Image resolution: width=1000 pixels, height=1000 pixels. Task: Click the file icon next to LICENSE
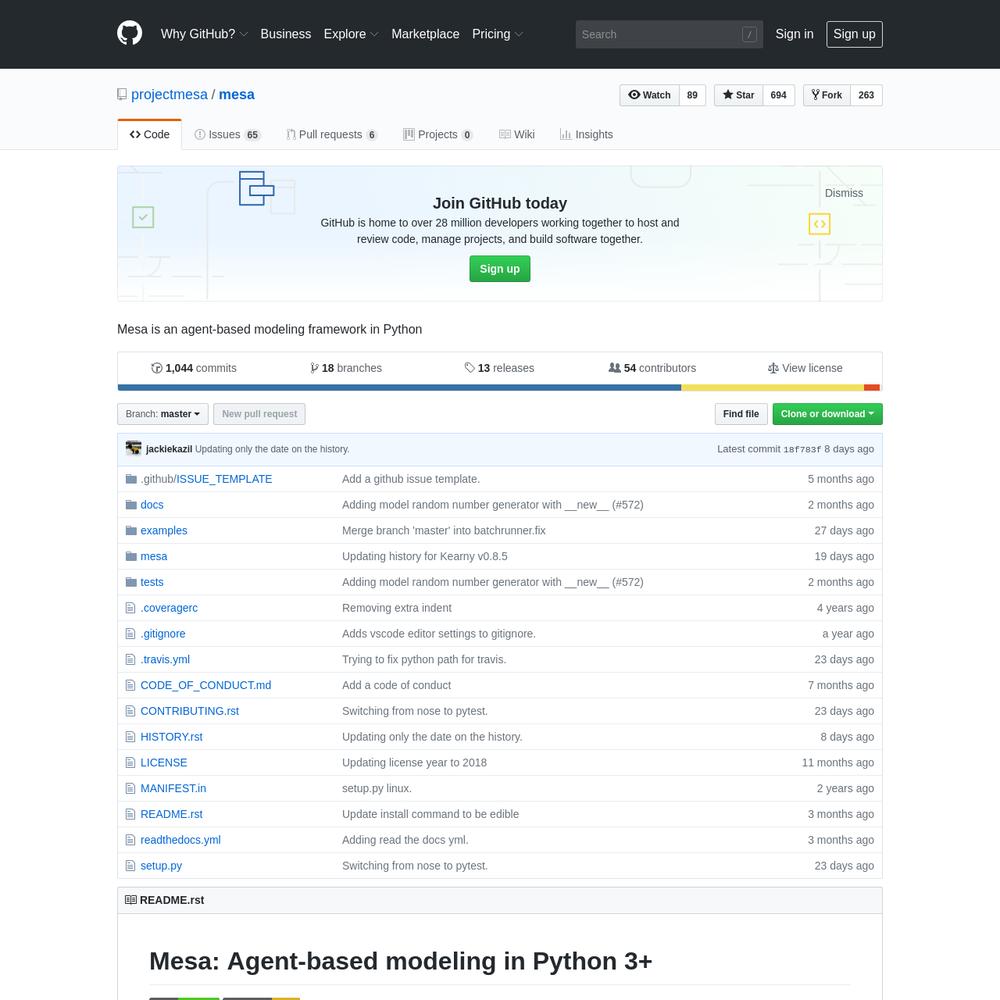[x=131, y=763]
